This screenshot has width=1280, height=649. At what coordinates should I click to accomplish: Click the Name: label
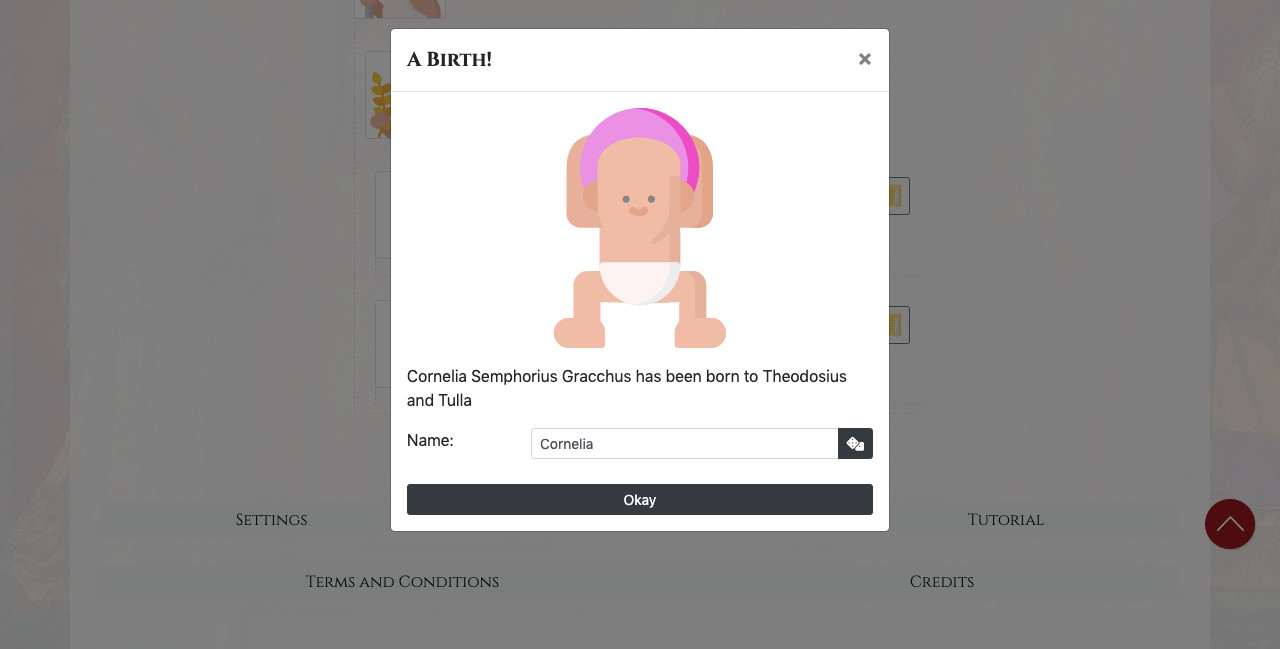(430, 440)
